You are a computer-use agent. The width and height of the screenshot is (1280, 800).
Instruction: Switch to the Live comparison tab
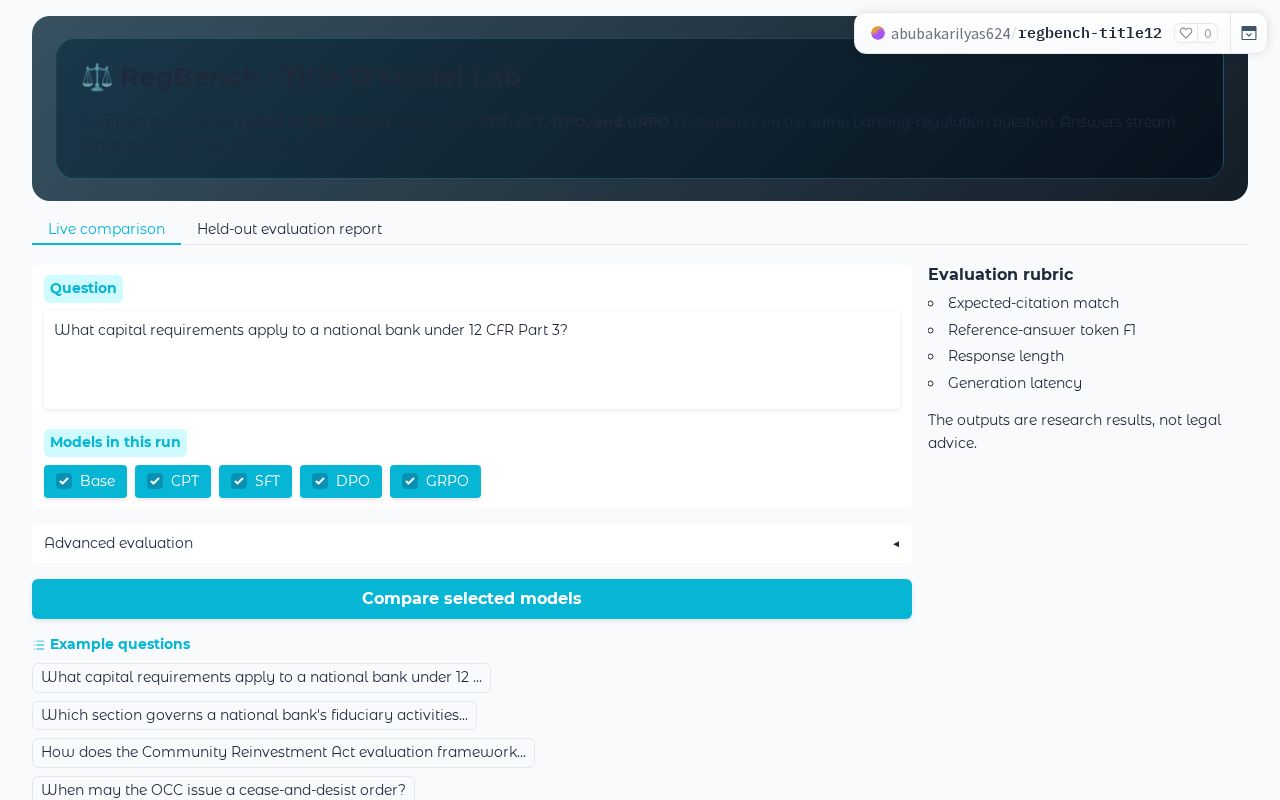click(x=106, y=229)
